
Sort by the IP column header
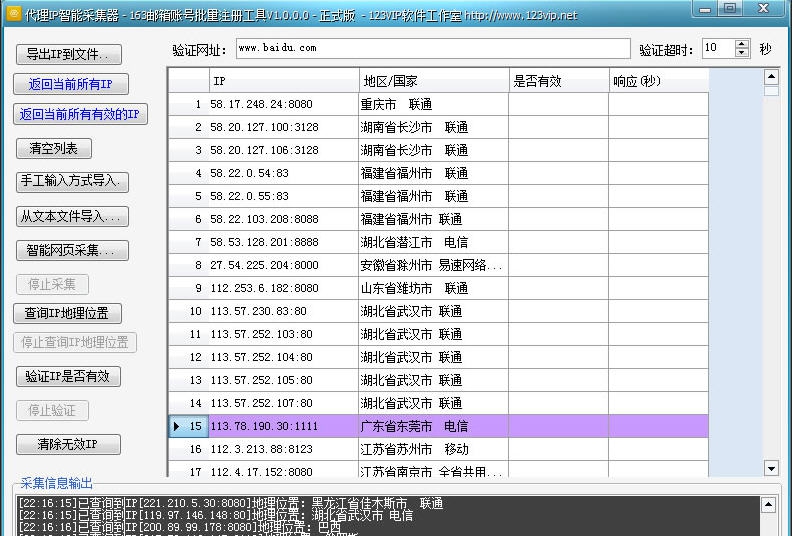[283, 81]
